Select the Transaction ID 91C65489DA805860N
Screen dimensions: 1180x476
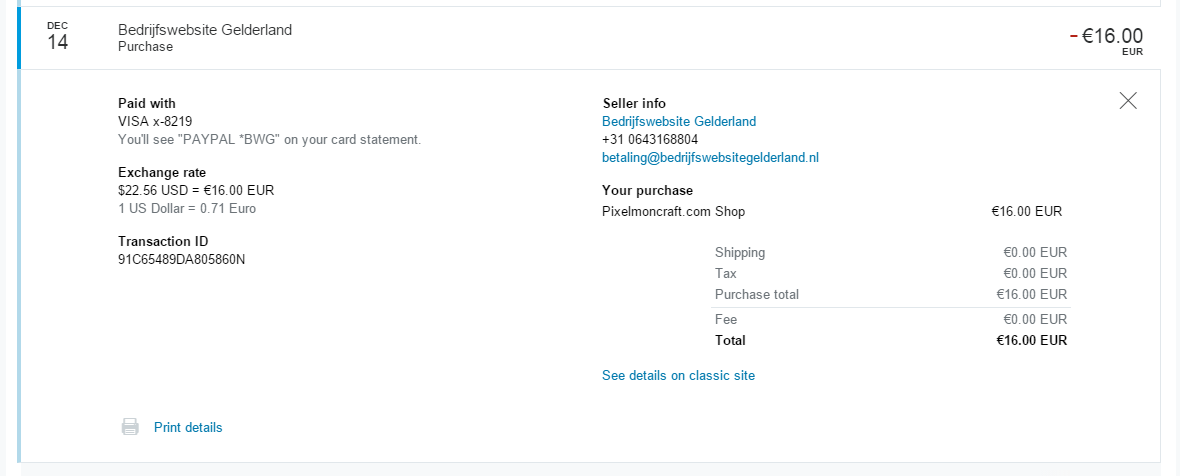click(181, 259)
